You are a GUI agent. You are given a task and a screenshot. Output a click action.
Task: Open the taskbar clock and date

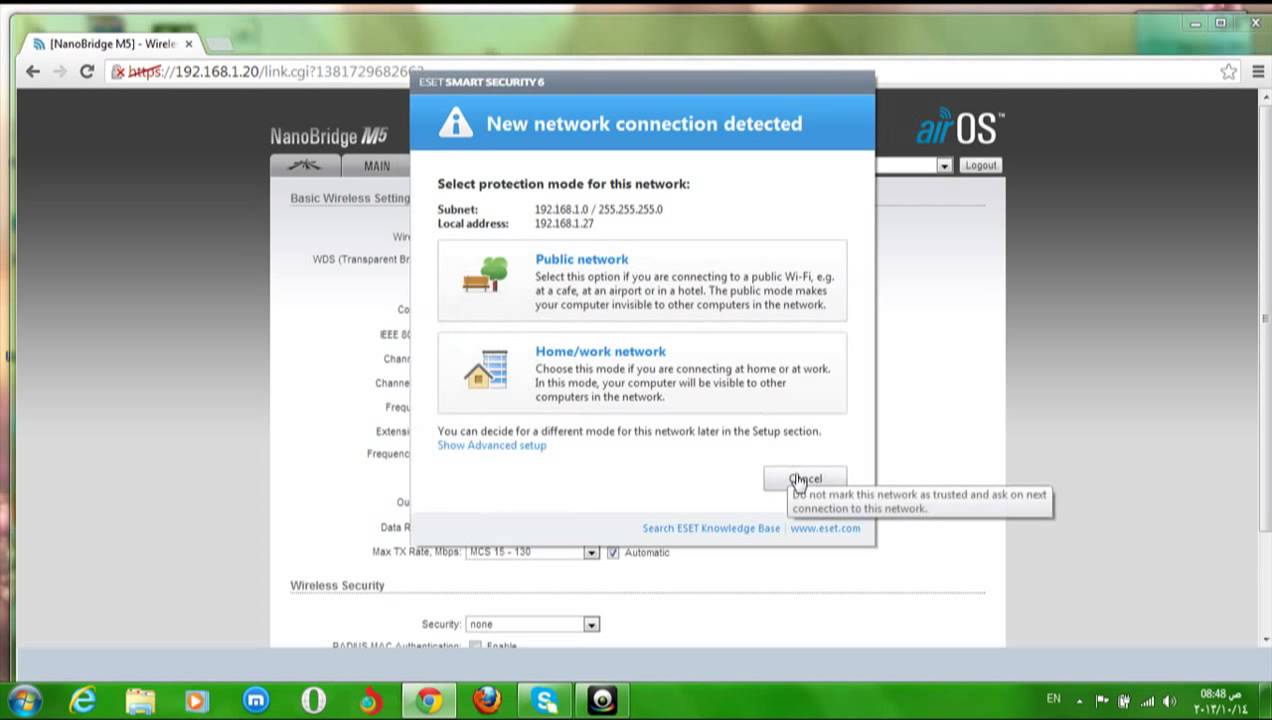click(1220, 701)
